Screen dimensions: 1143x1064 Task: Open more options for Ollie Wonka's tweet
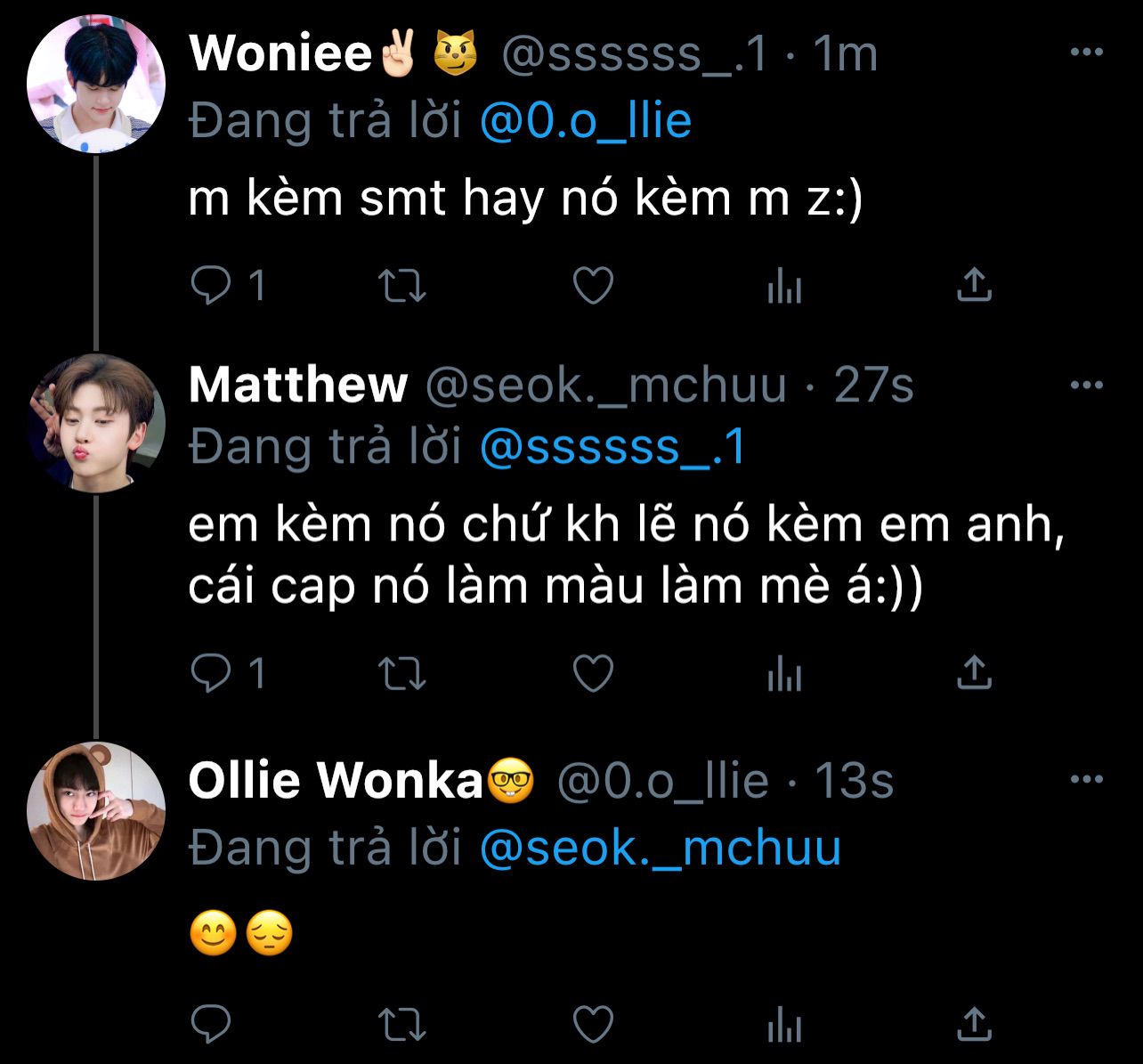(1086, 780)
